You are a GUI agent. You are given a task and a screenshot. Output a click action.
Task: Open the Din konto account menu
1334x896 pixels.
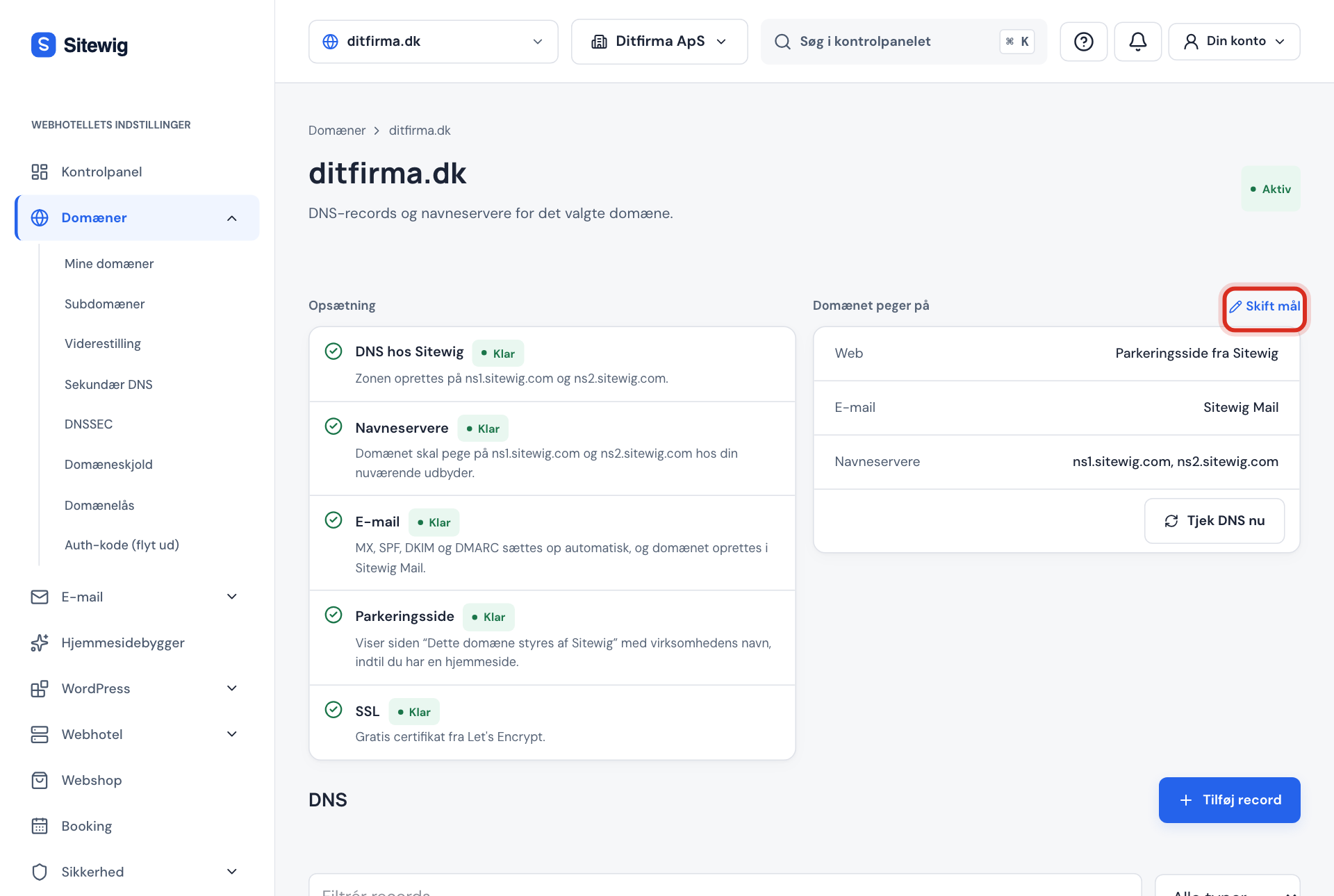point(1234,42)
